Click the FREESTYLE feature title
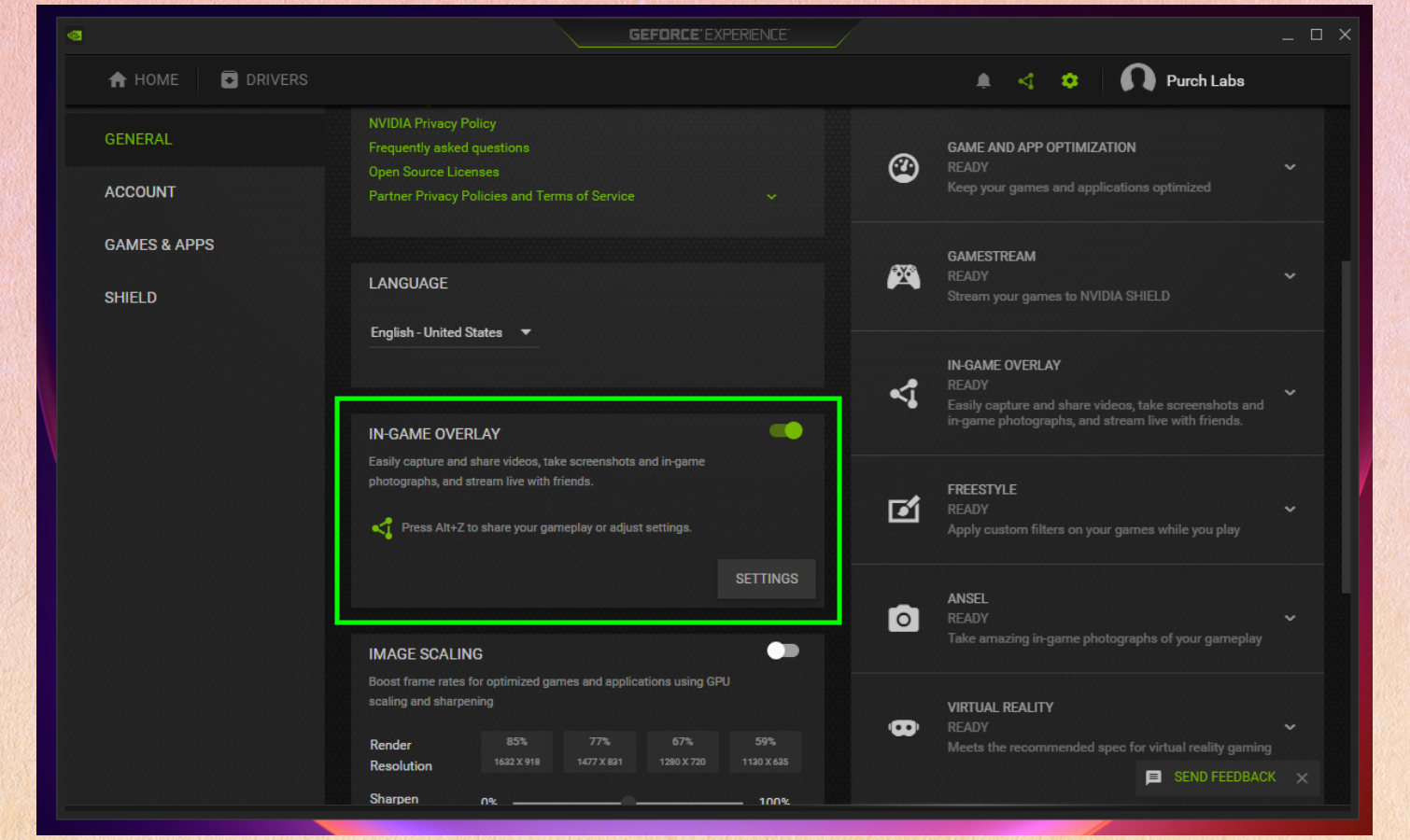 point(982,490)
